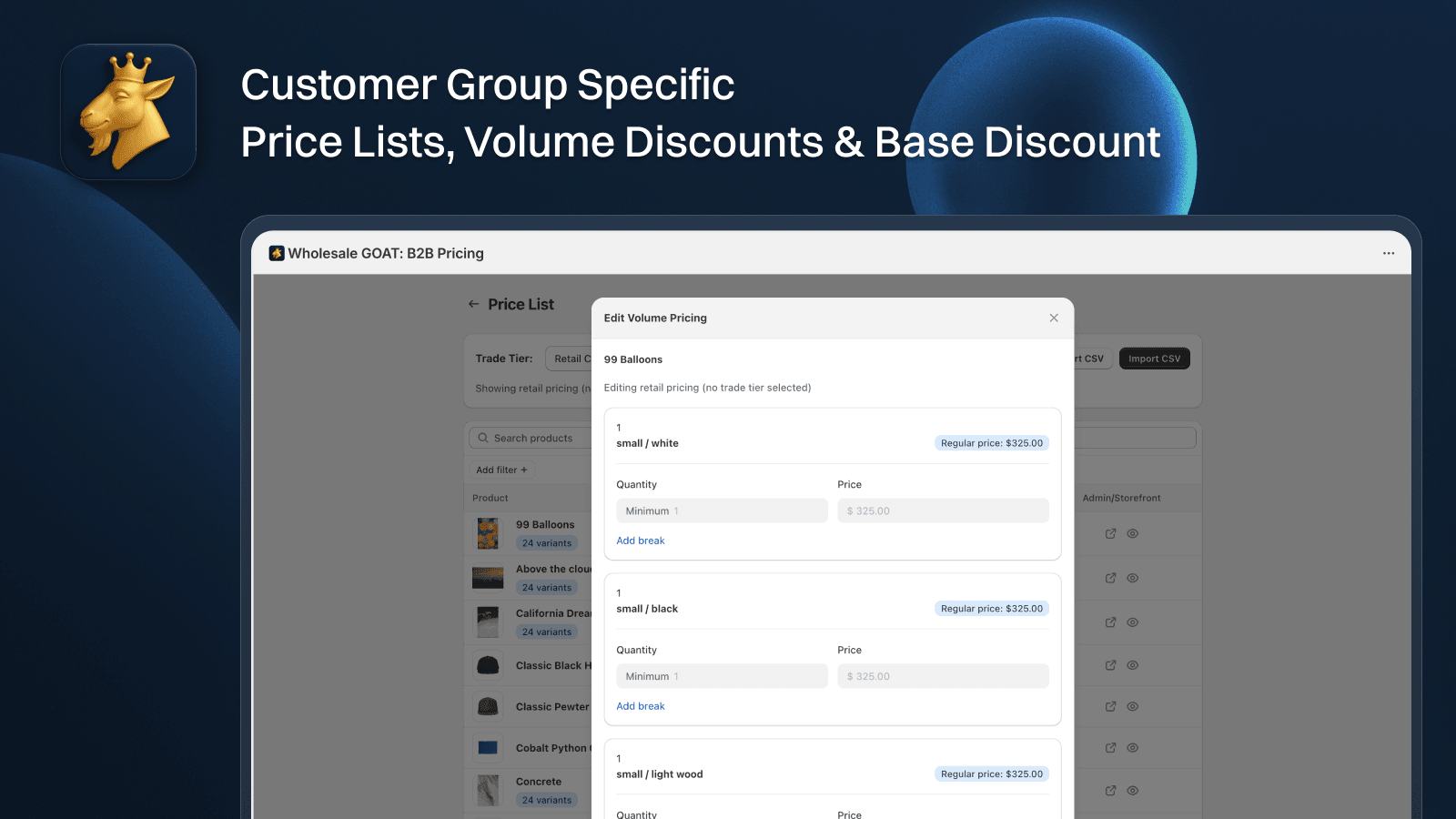Click the search magnifier icon in products field

click(483, 438)
